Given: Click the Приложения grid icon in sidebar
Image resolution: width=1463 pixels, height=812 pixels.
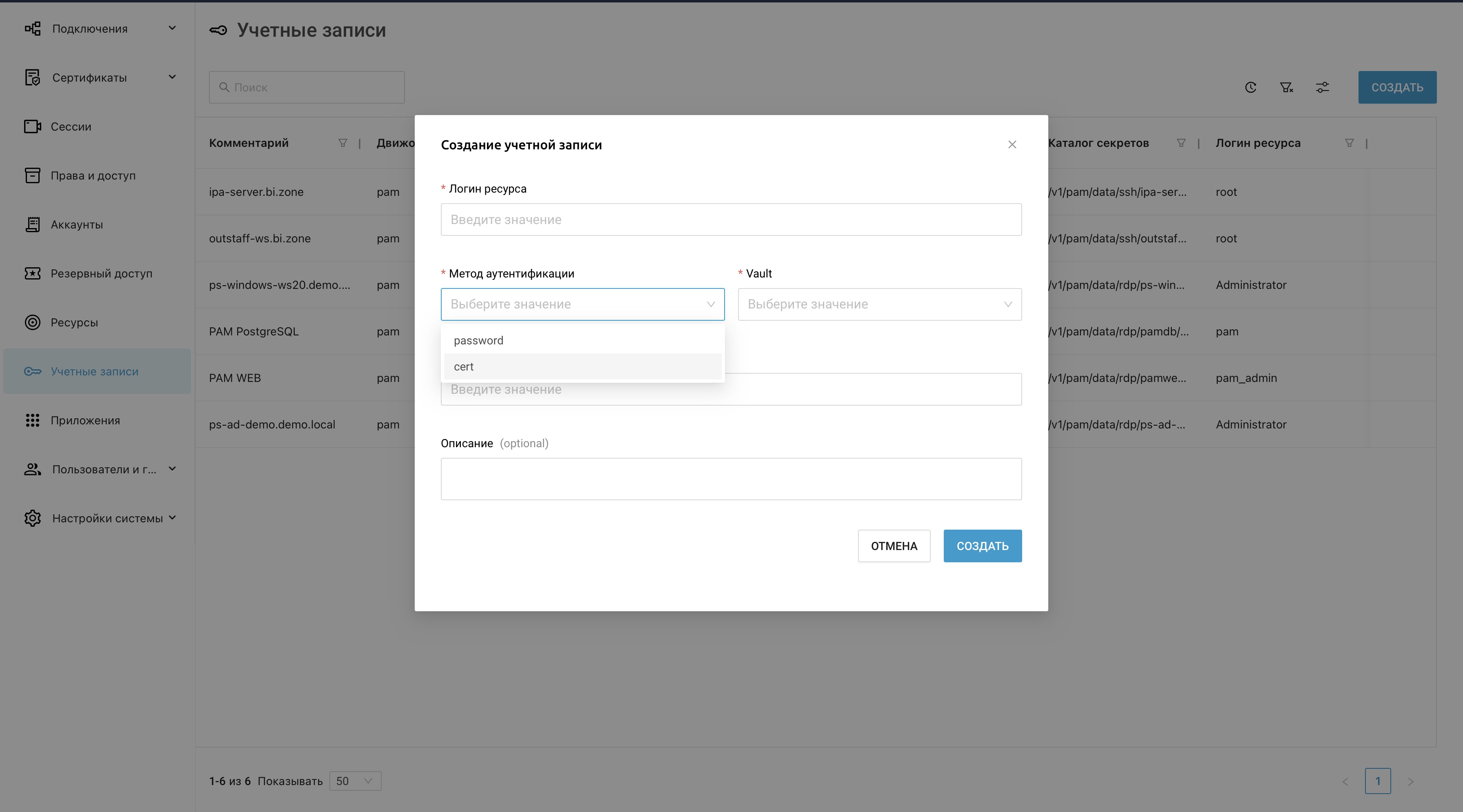Looking at the screenshot, I should coord(32,420).
